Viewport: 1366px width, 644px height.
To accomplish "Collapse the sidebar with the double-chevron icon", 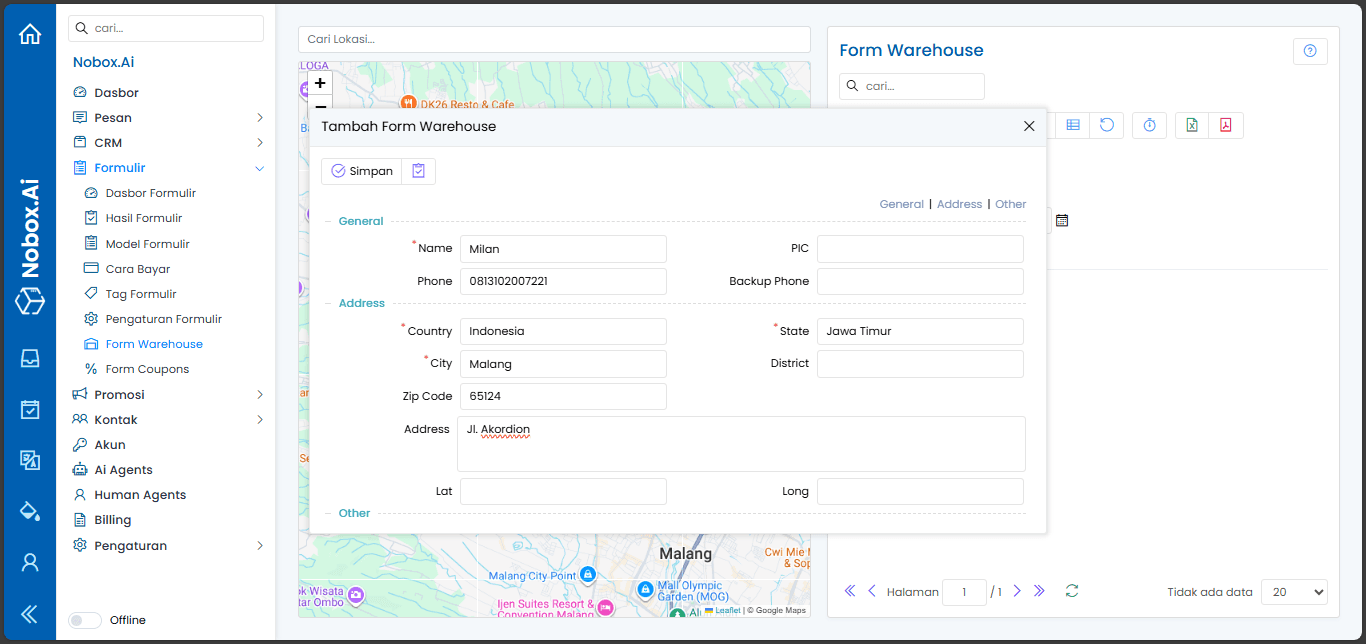I will [x=28, y=615].
